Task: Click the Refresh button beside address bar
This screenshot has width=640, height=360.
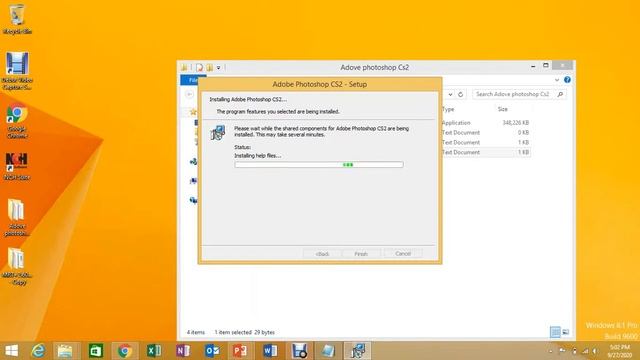Action: click(x=460, y=94)
